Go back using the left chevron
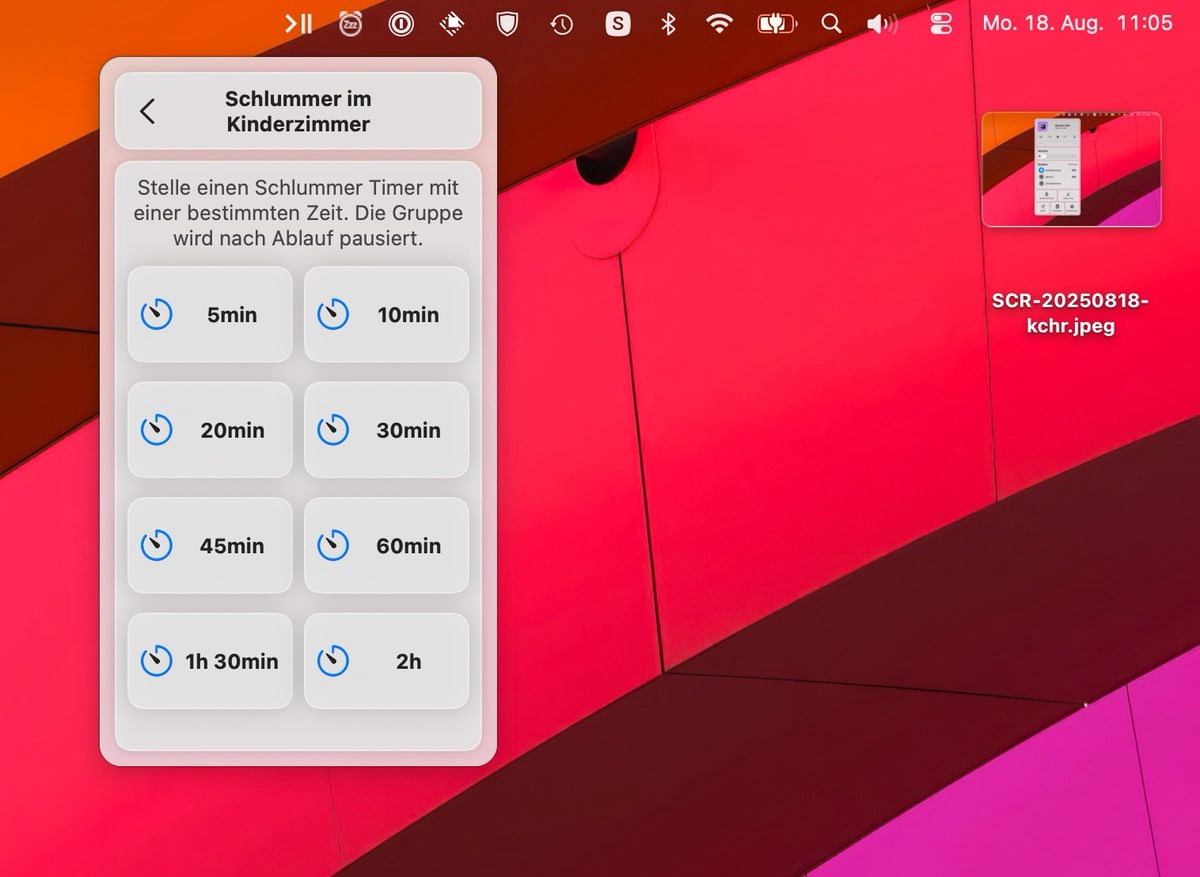1200x877 pixels. pyautogui.click(x=147, y=111)
